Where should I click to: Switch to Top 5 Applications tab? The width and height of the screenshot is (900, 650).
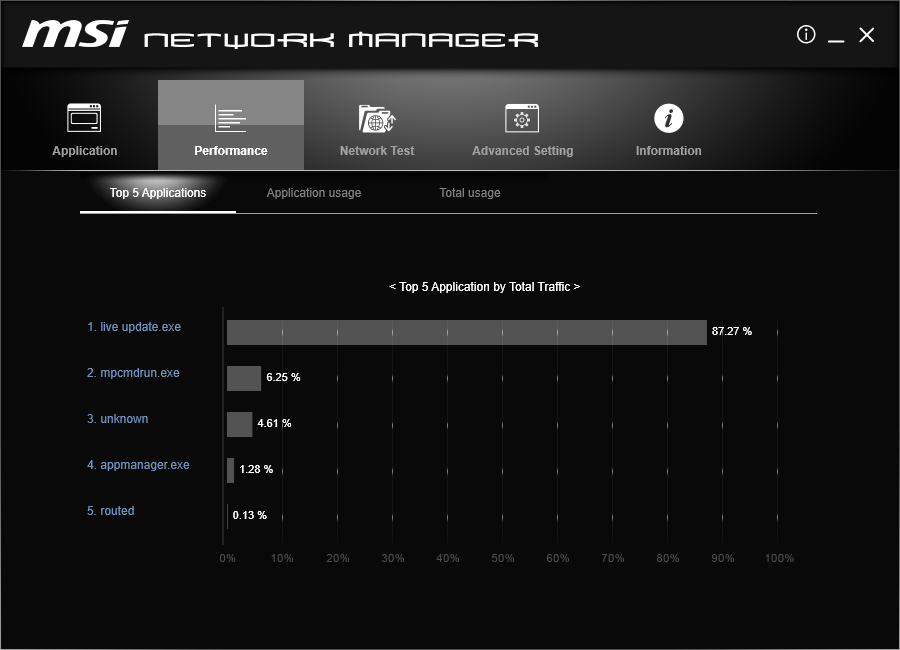(158, 193)
